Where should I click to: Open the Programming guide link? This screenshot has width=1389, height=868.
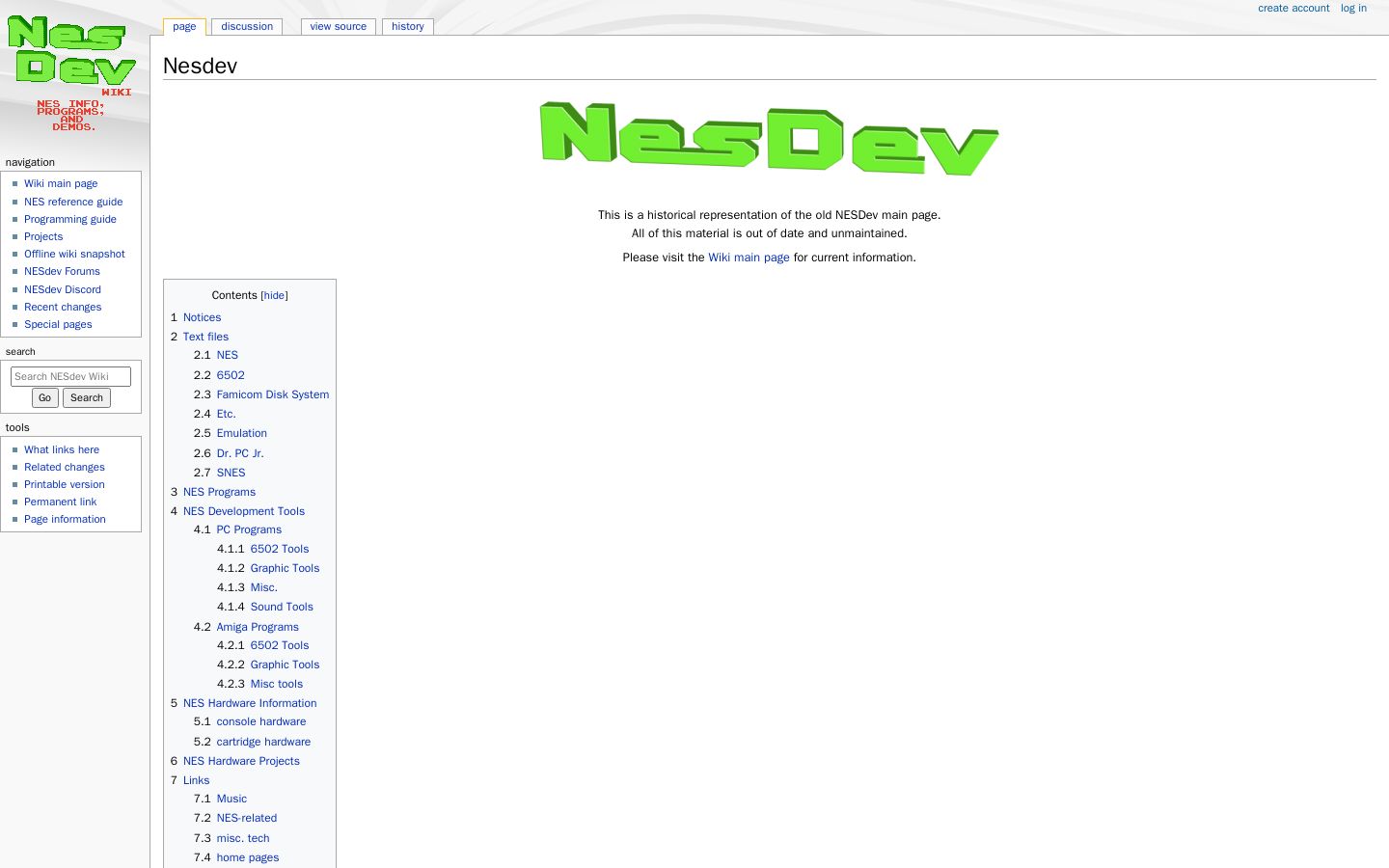click(x=70, y=219)
